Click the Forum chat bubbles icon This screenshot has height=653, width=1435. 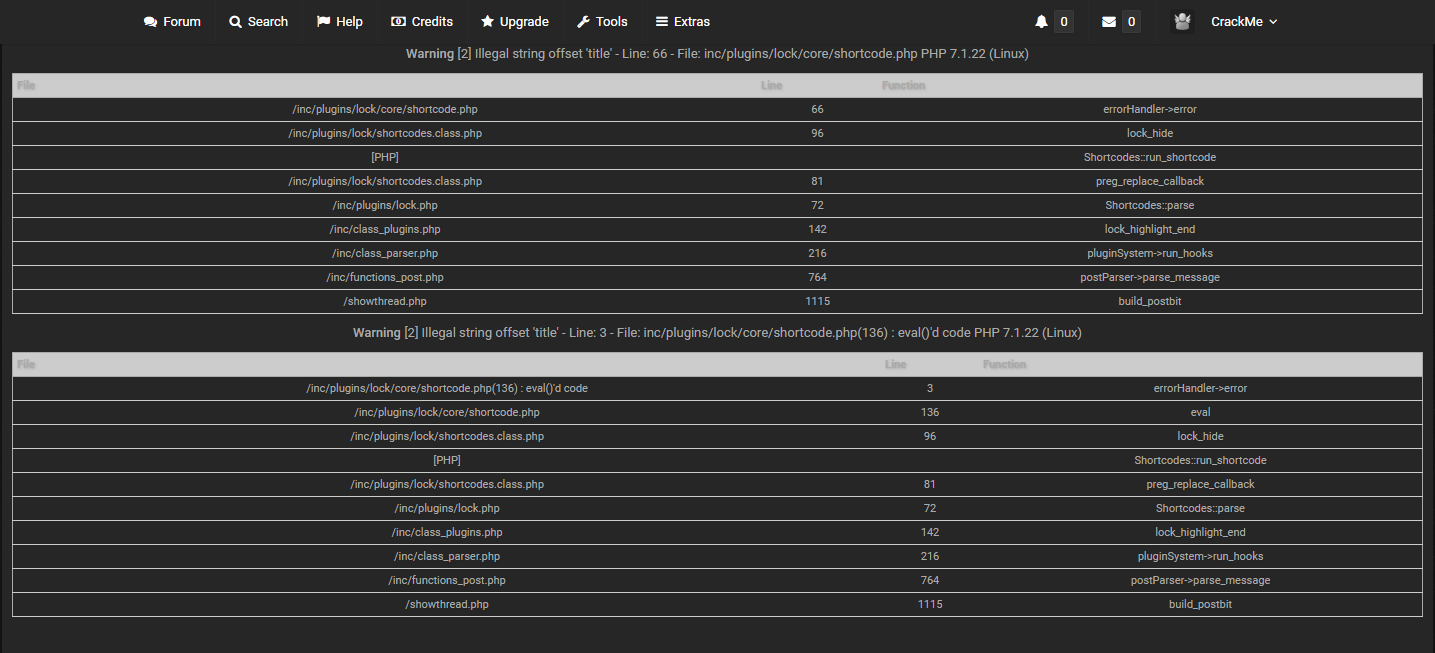pos(151,22)
